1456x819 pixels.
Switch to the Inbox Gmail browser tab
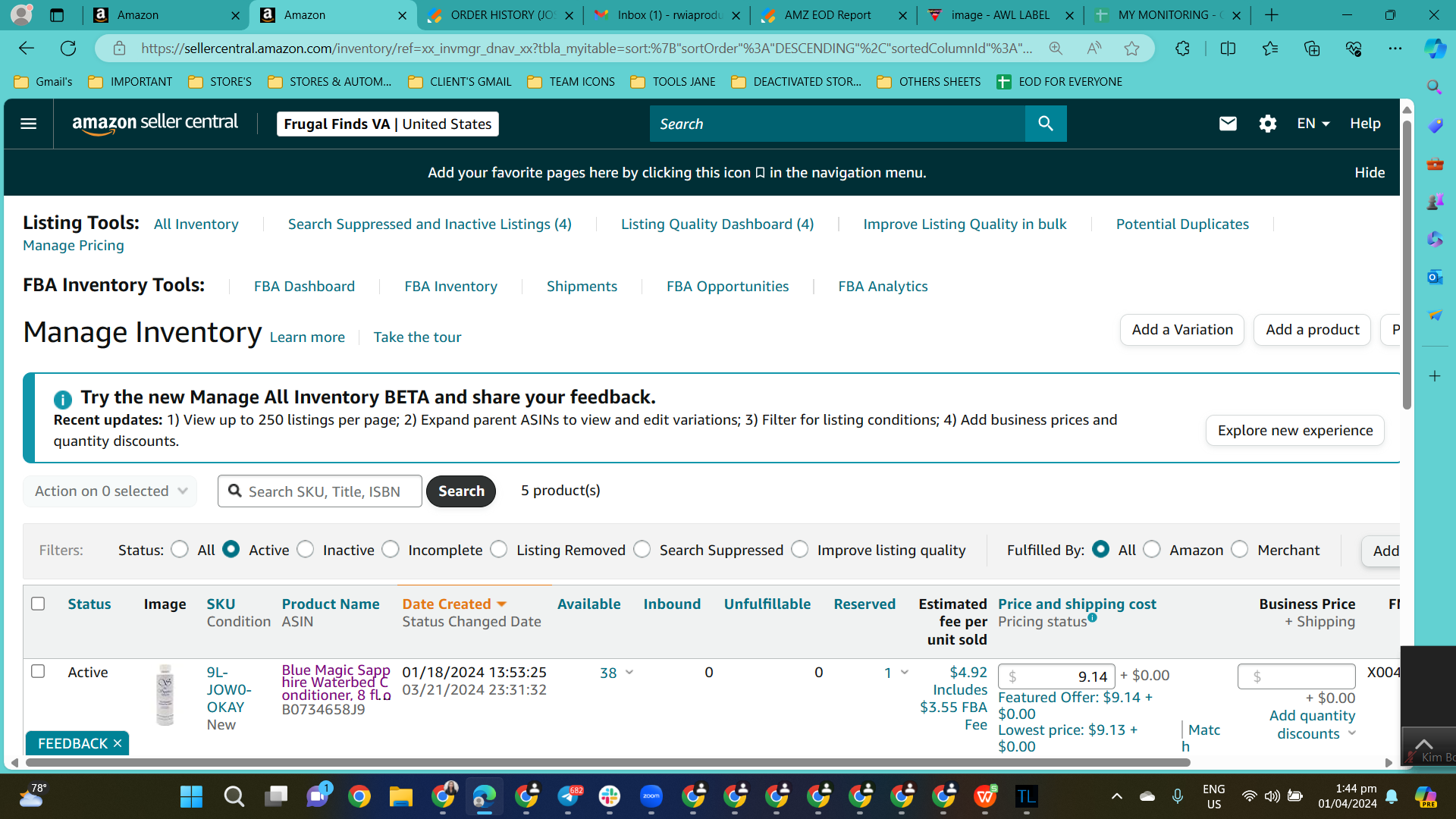click(666, 15)
